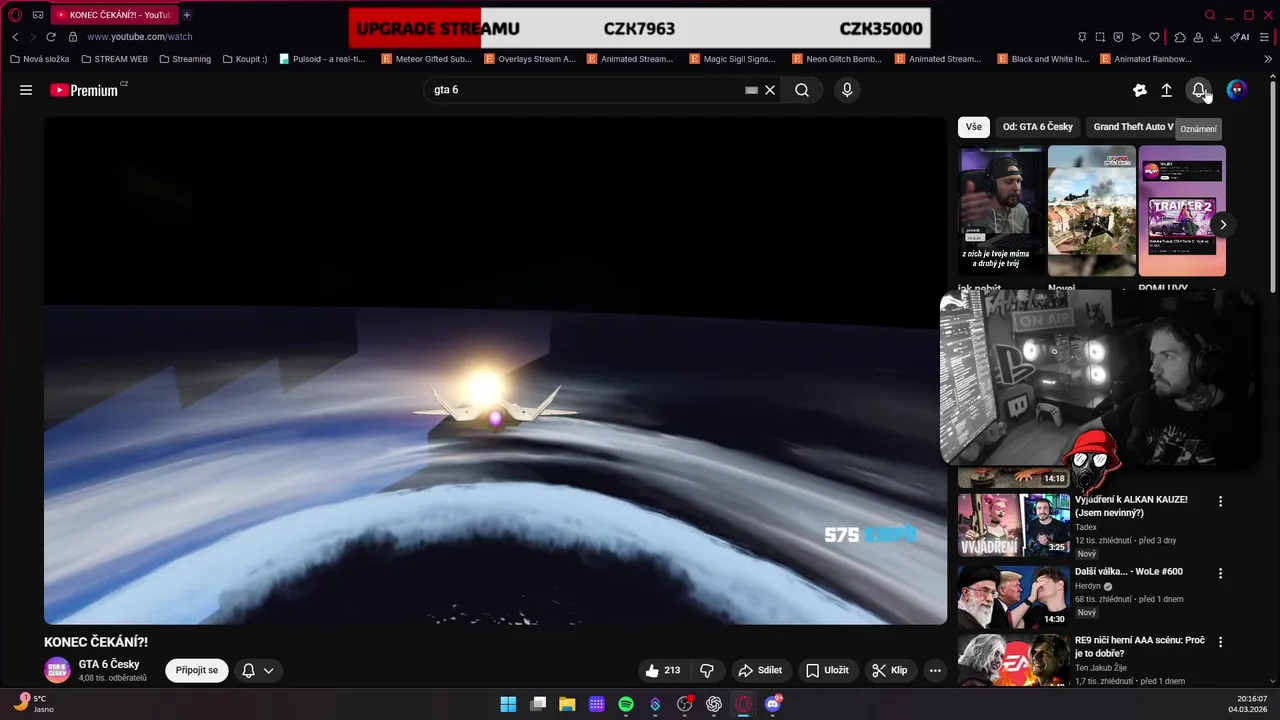Open the GTA 6 Česky channel name link

coord(109,664)
